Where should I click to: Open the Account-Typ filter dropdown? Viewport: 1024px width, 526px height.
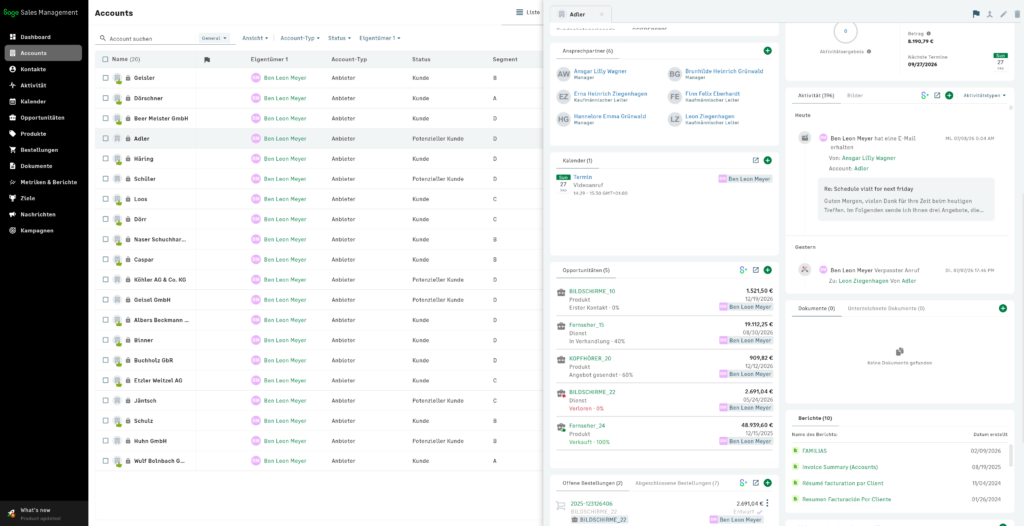(x=300, y=38)
